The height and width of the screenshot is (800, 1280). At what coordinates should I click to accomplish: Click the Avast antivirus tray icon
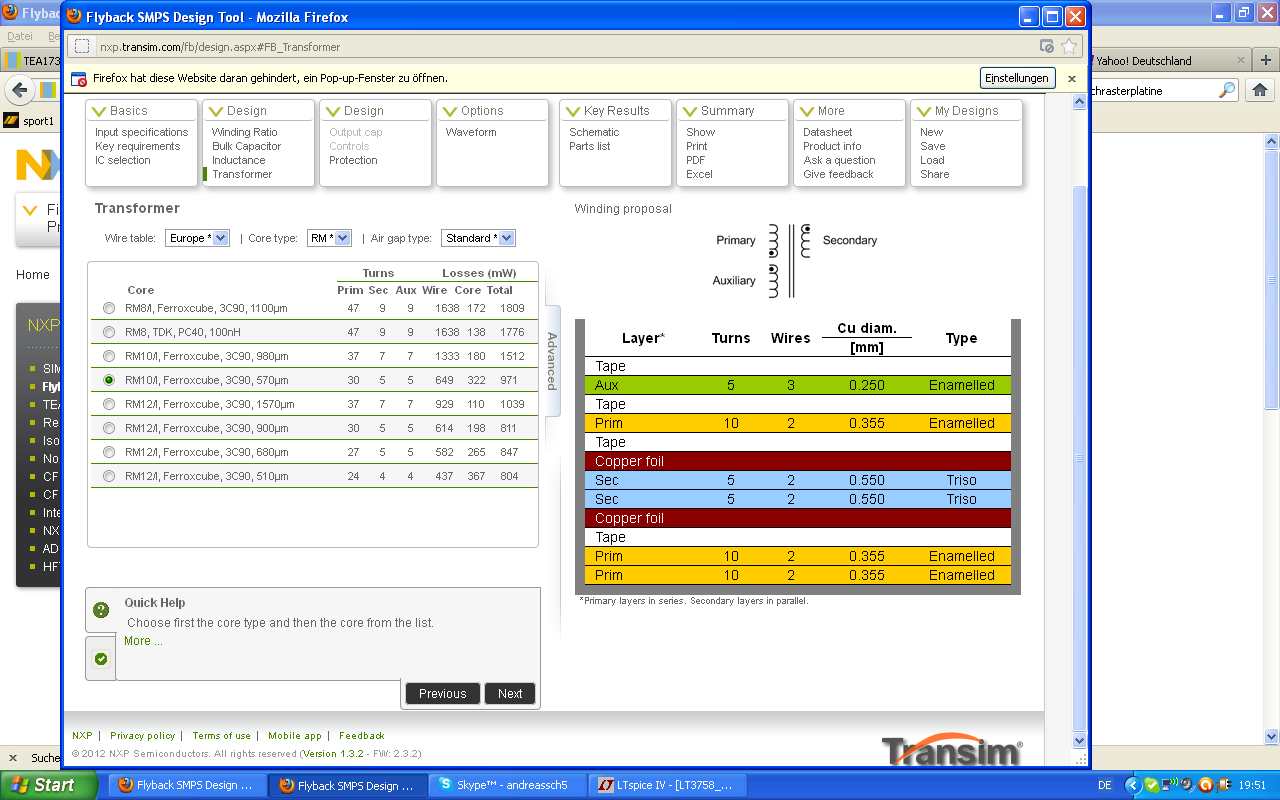coord(1204,785)
